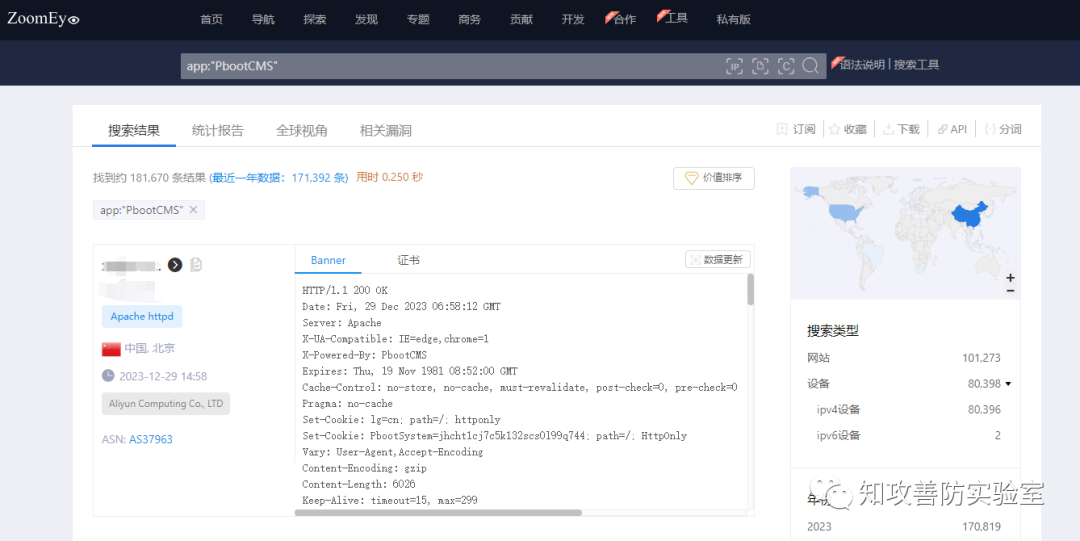Viewport: 1080px width, 541px height.
Task: Select the 证书 tab
Action: [408, 260]
